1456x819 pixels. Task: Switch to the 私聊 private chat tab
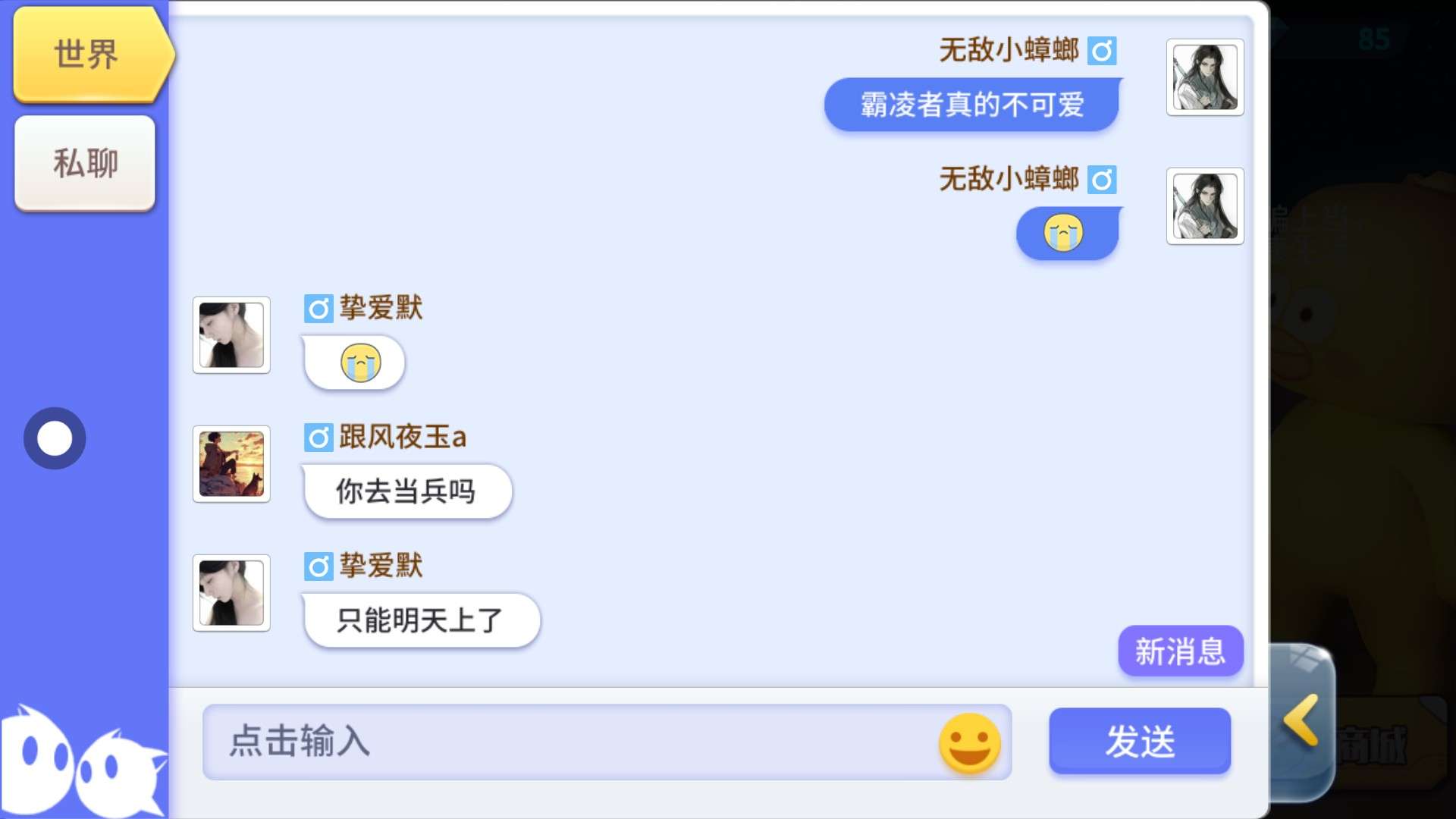(85, 163)
